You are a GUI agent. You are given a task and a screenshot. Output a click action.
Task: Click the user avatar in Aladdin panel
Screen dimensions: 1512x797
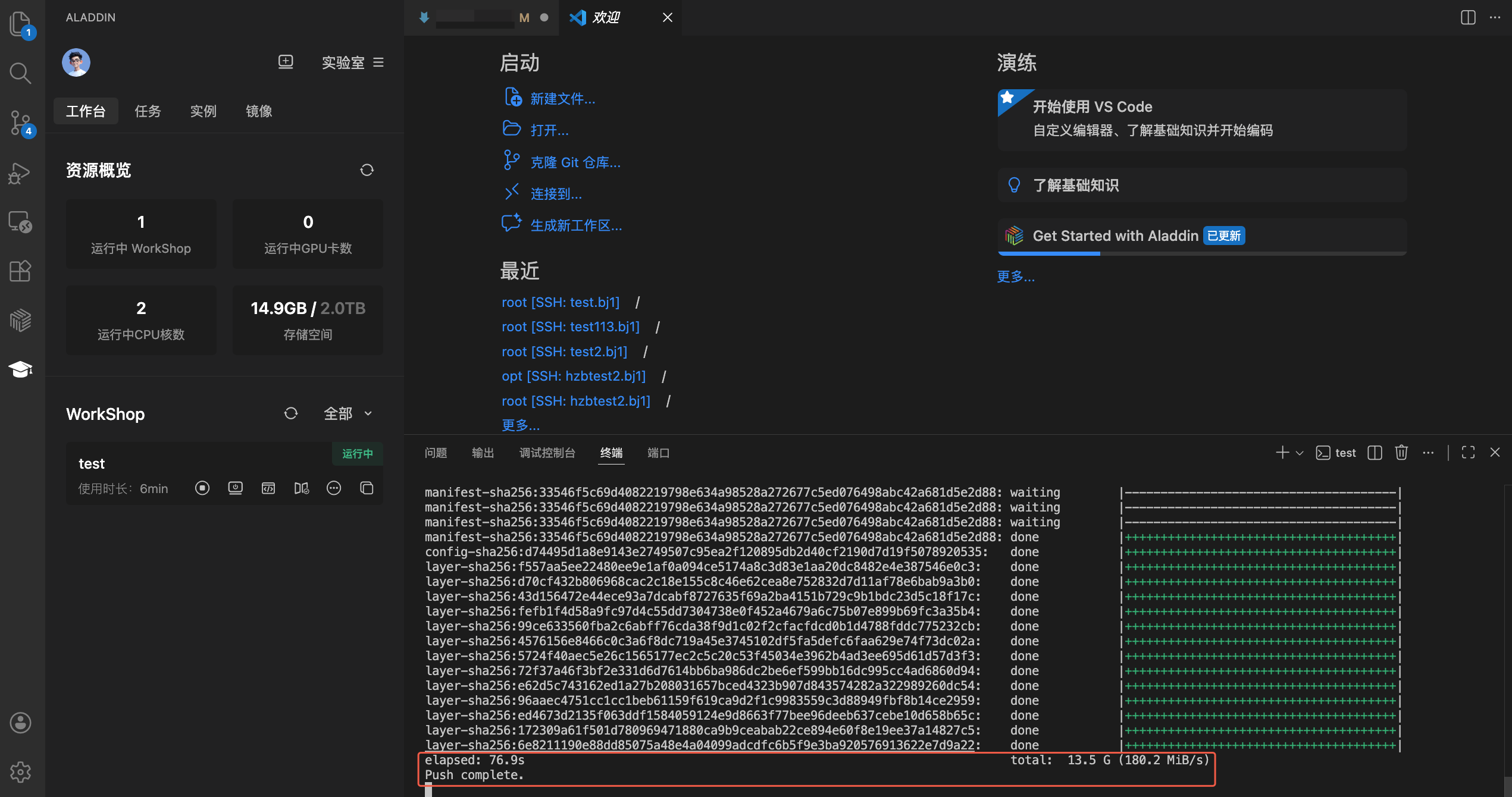pyautogui.click(x=76, y=62)
